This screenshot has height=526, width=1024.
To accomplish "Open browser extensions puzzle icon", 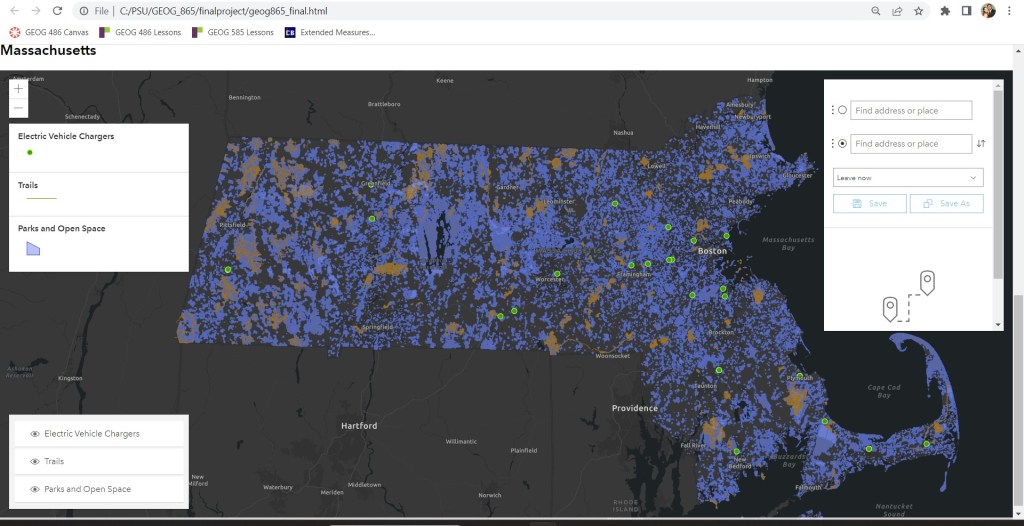I will click(x=944, y=11).
